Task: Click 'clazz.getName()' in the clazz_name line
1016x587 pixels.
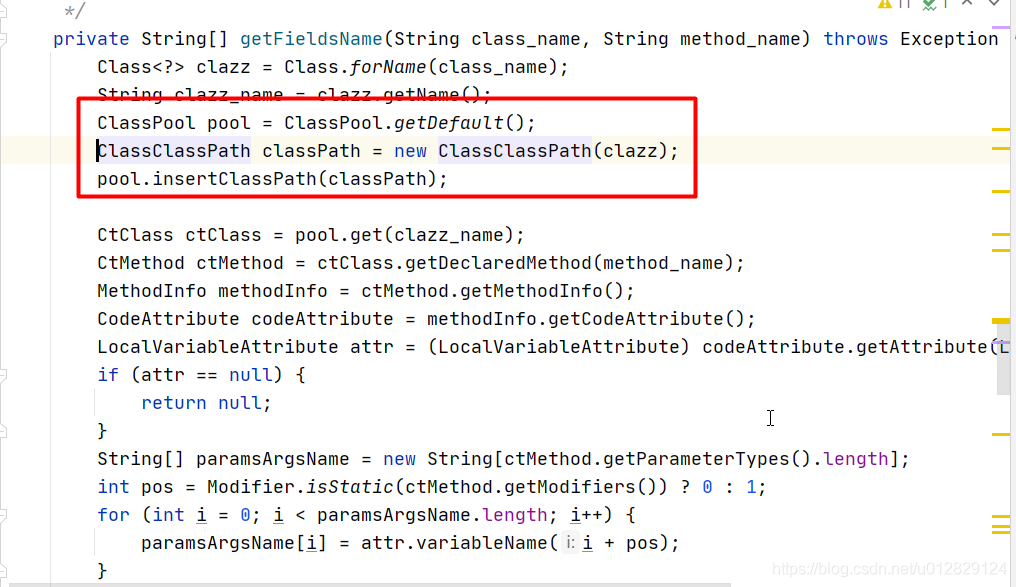Action: coord(399,95)
